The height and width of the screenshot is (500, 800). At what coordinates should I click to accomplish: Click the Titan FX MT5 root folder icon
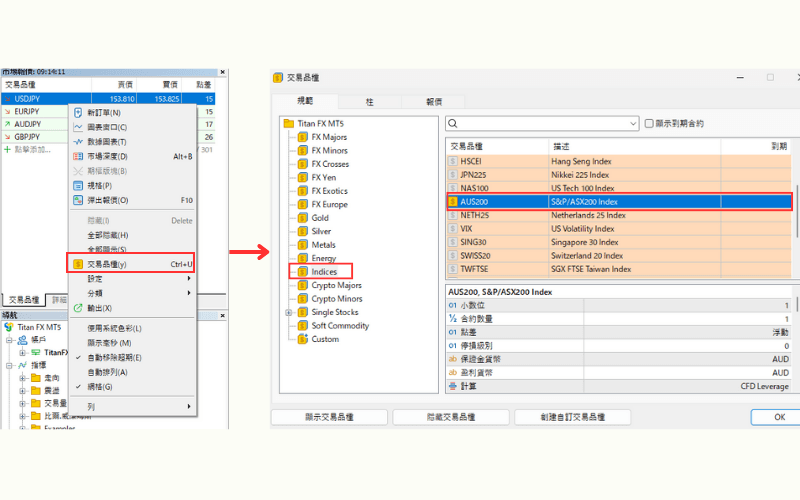pyautogui.click(x=288, y=124)
